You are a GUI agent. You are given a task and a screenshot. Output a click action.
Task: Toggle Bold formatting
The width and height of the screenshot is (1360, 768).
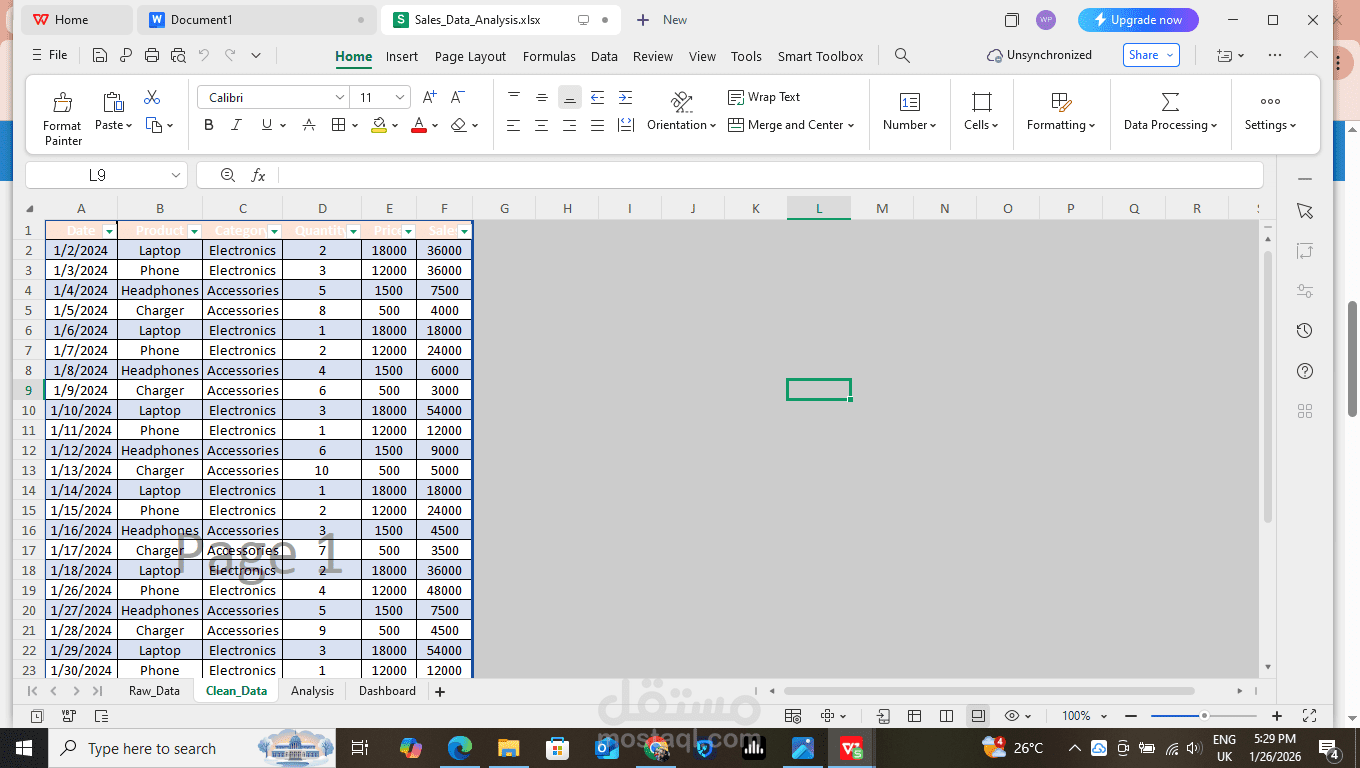tap(209, 125)
